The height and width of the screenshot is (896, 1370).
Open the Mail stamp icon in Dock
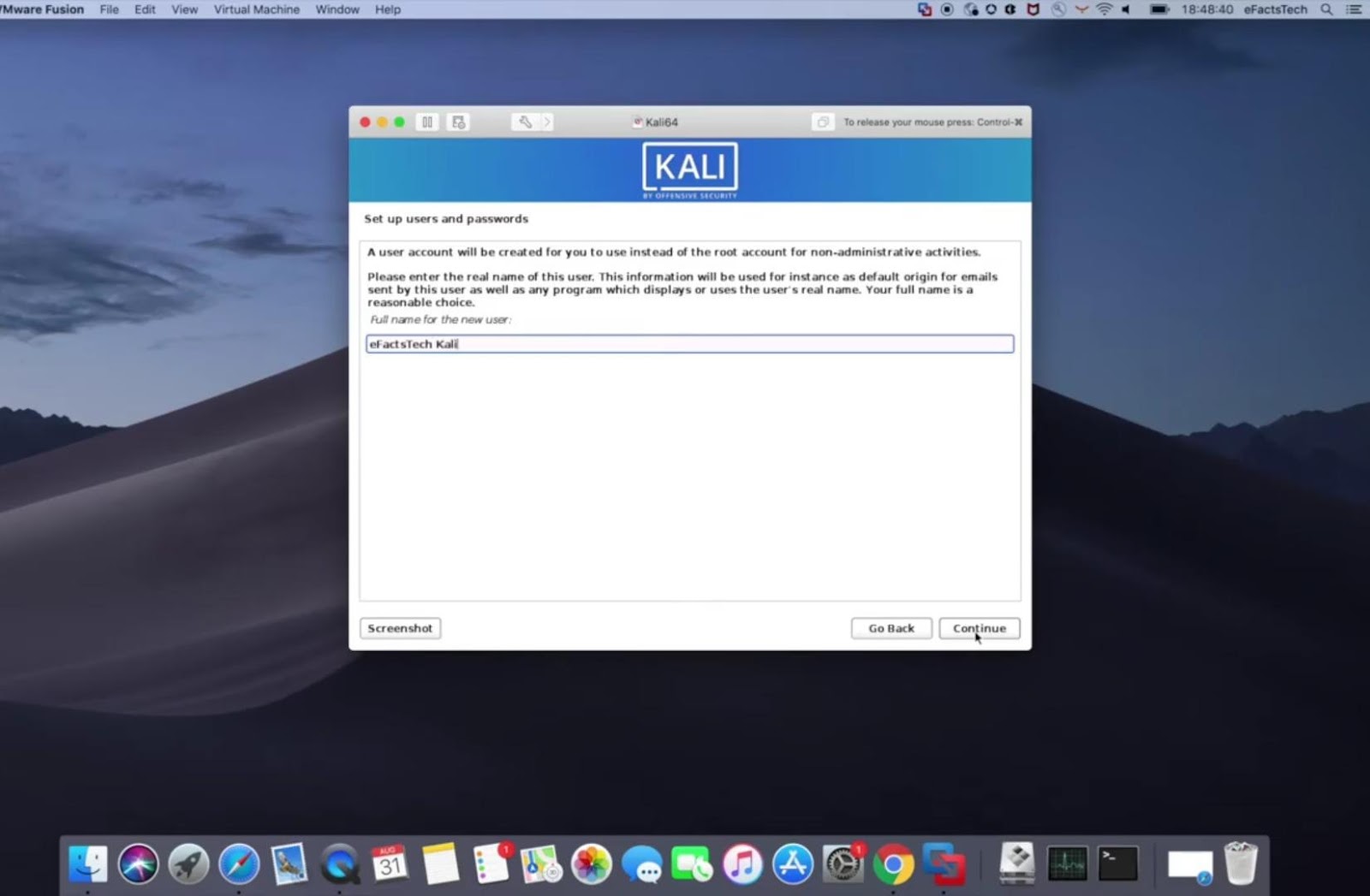pos(289,863)
